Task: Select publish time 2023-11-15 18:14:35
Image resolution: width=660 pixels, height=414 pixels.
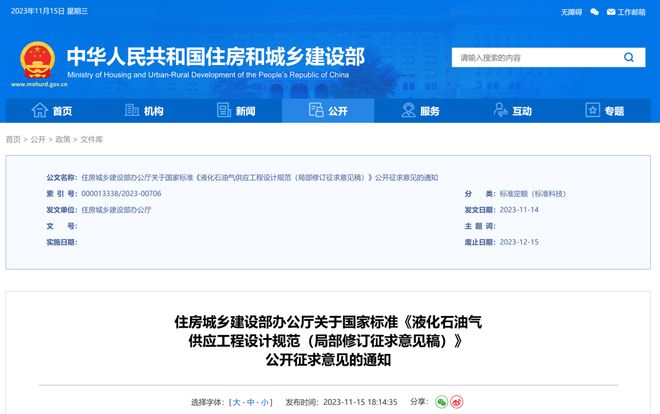Action: click(x=360, y=402)
